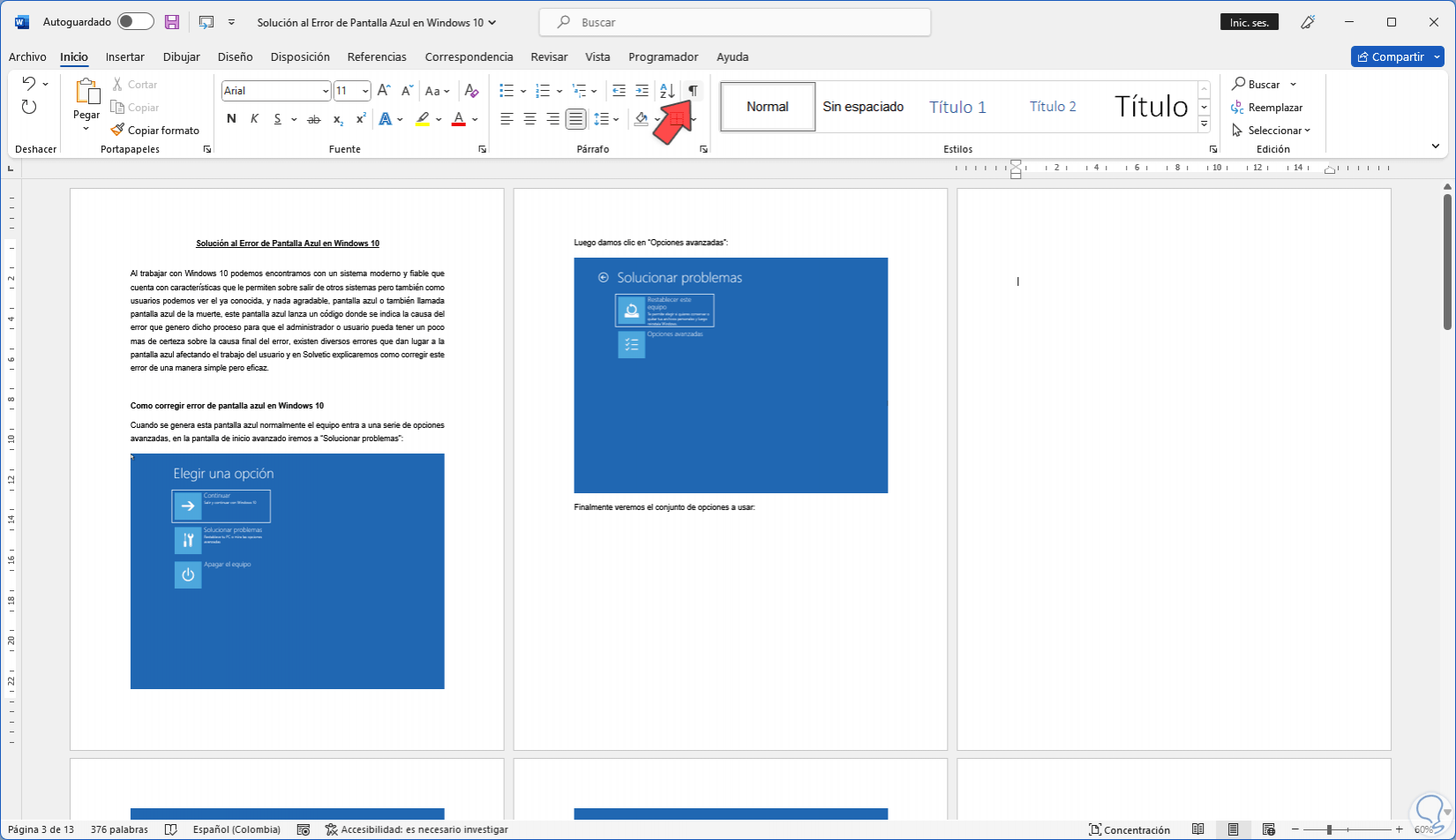Click the show paragraph marks pilcrow icon

coord(693,91)
